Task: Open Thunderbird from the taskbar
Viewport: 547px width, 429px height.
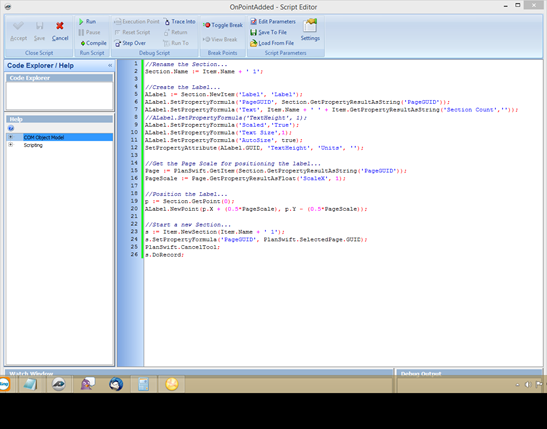Action: coord(116,384)
